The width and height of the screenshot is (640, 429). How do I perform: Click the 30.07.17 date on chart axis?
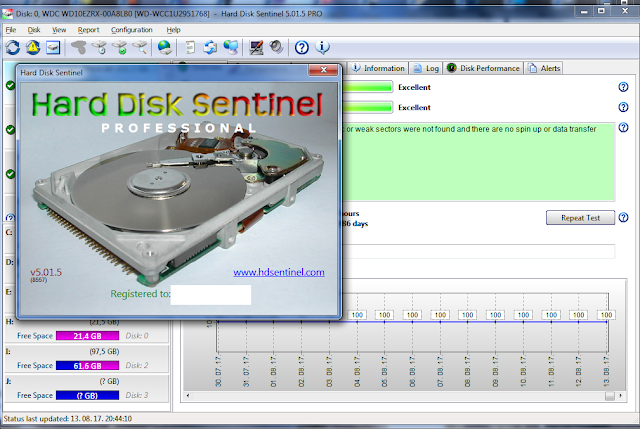pos(218,371)
